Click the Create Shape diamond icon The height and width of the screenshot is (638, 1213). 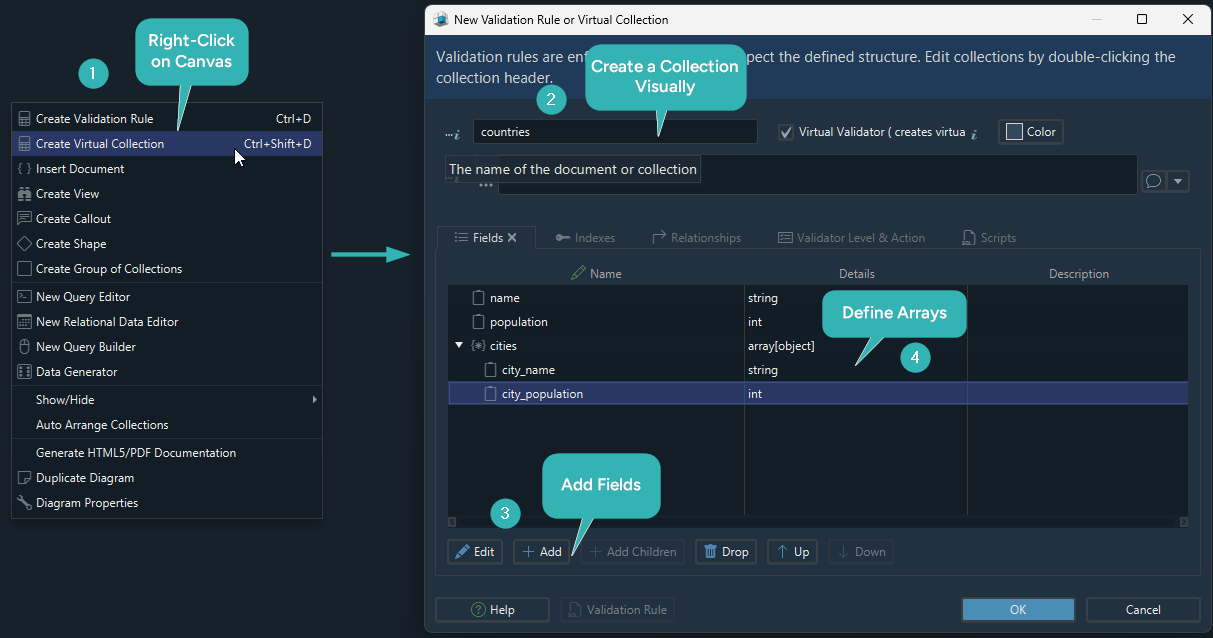point(24,244)
